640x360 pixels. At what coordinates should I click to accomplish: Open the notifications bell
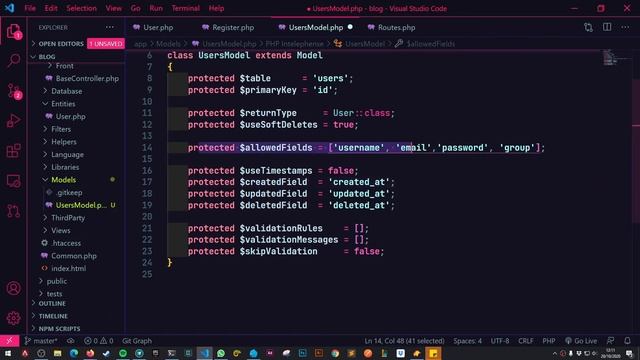coord(627,341)
